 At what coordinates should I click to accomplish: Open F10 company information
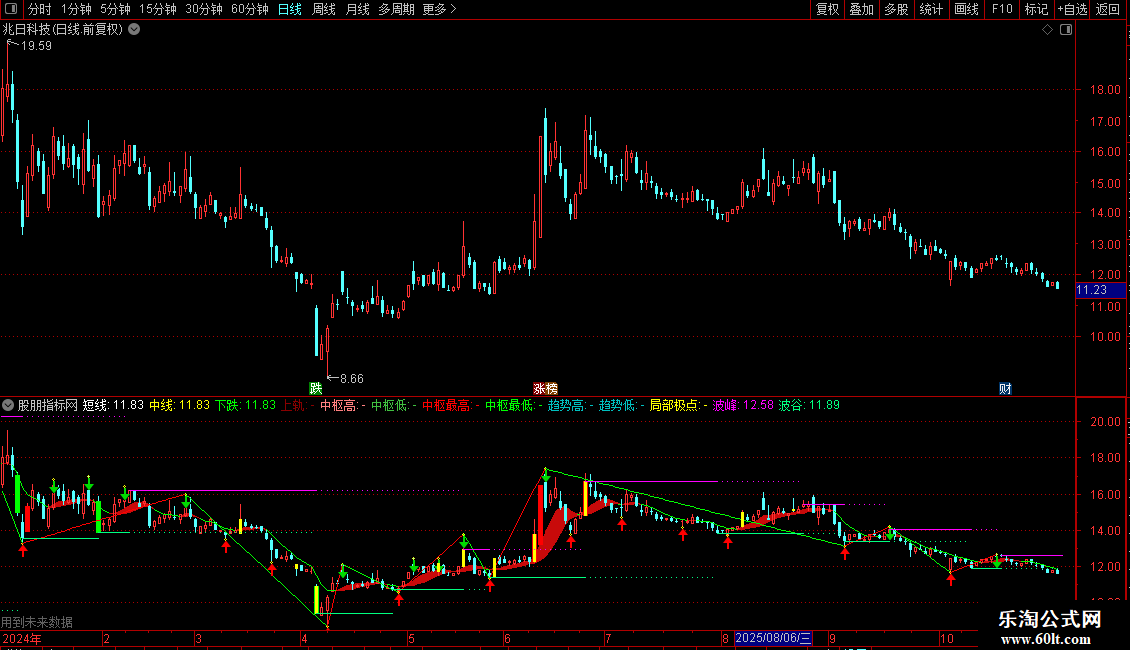1002,9
